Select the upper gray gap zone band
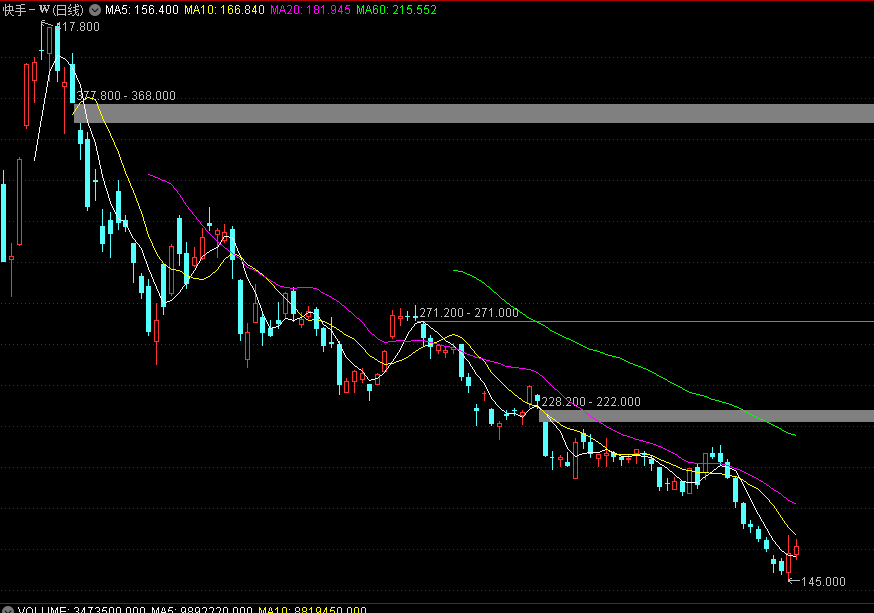The width and height of the screenshot is (874, 613). tap(480, 113)
